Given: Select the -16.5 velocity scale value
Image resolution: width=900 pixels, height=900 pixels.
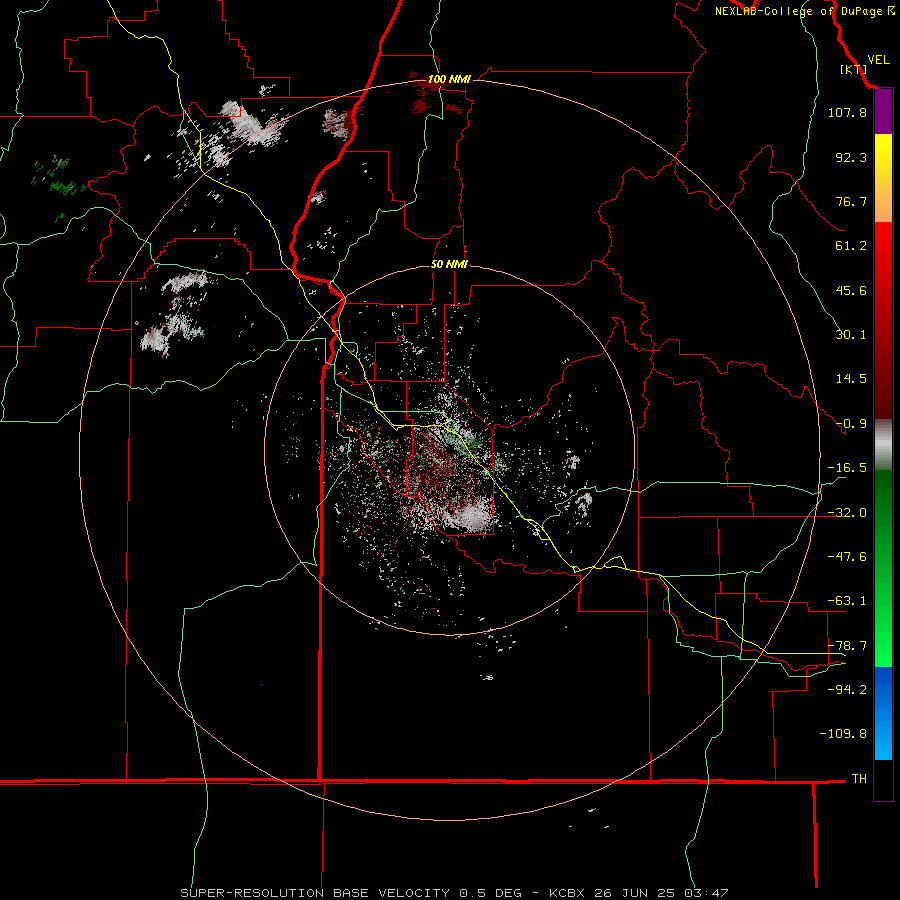Looking at the screenshot, I should pos(847,468).
